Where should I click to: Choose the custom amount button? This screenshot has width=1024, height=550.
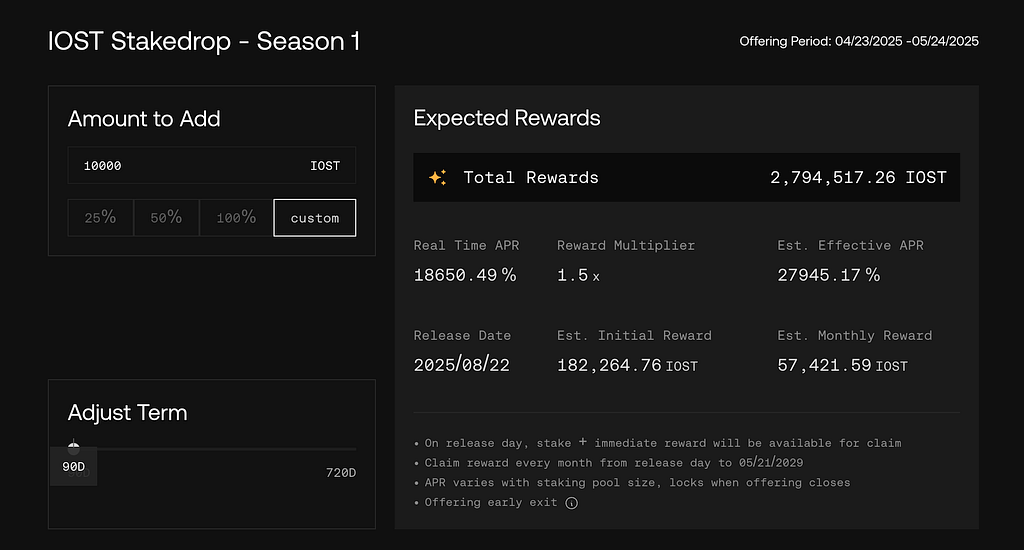[x=315, y=218]
